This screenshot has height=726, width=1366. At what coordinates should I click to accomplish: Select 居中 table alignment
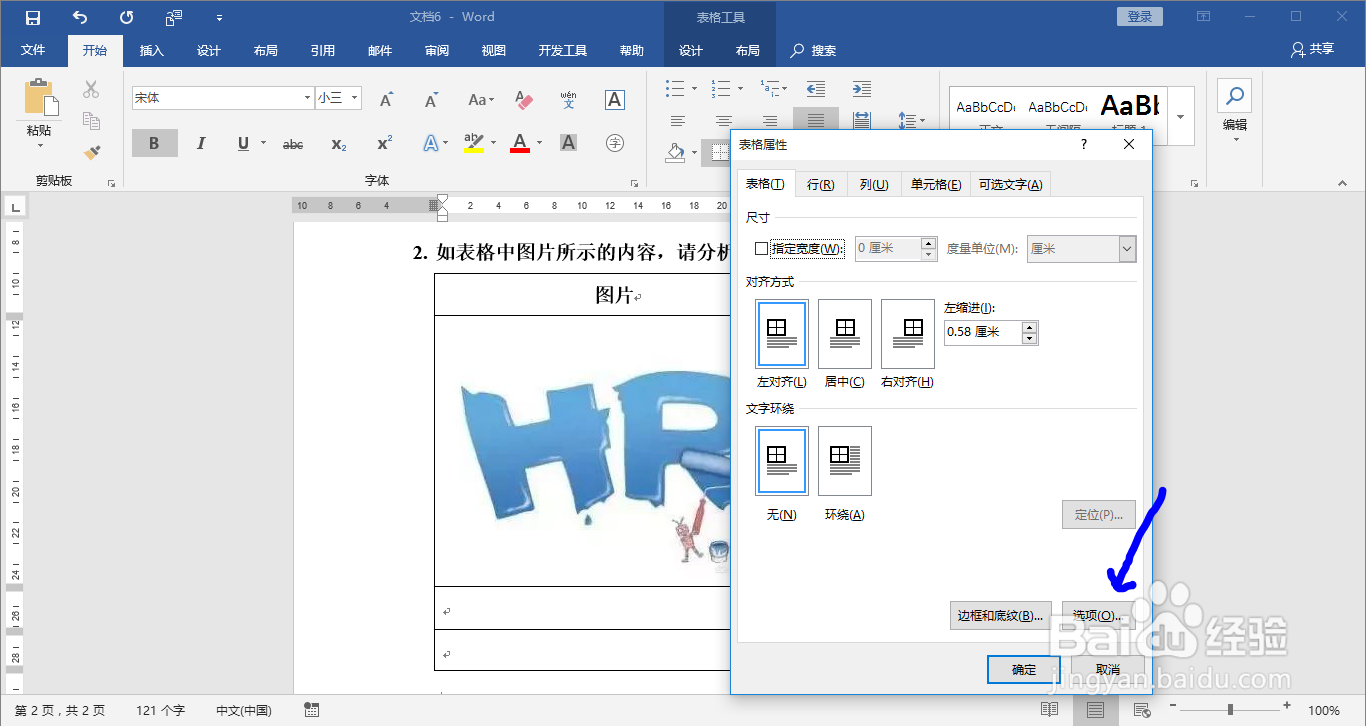845,333
